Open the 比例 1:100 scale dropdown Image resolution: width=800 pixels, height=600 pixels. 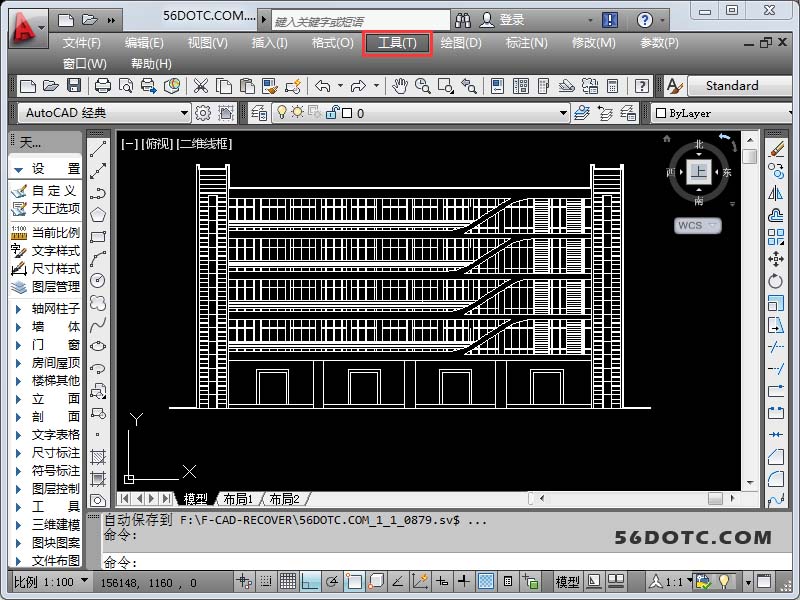click(84, 581)
